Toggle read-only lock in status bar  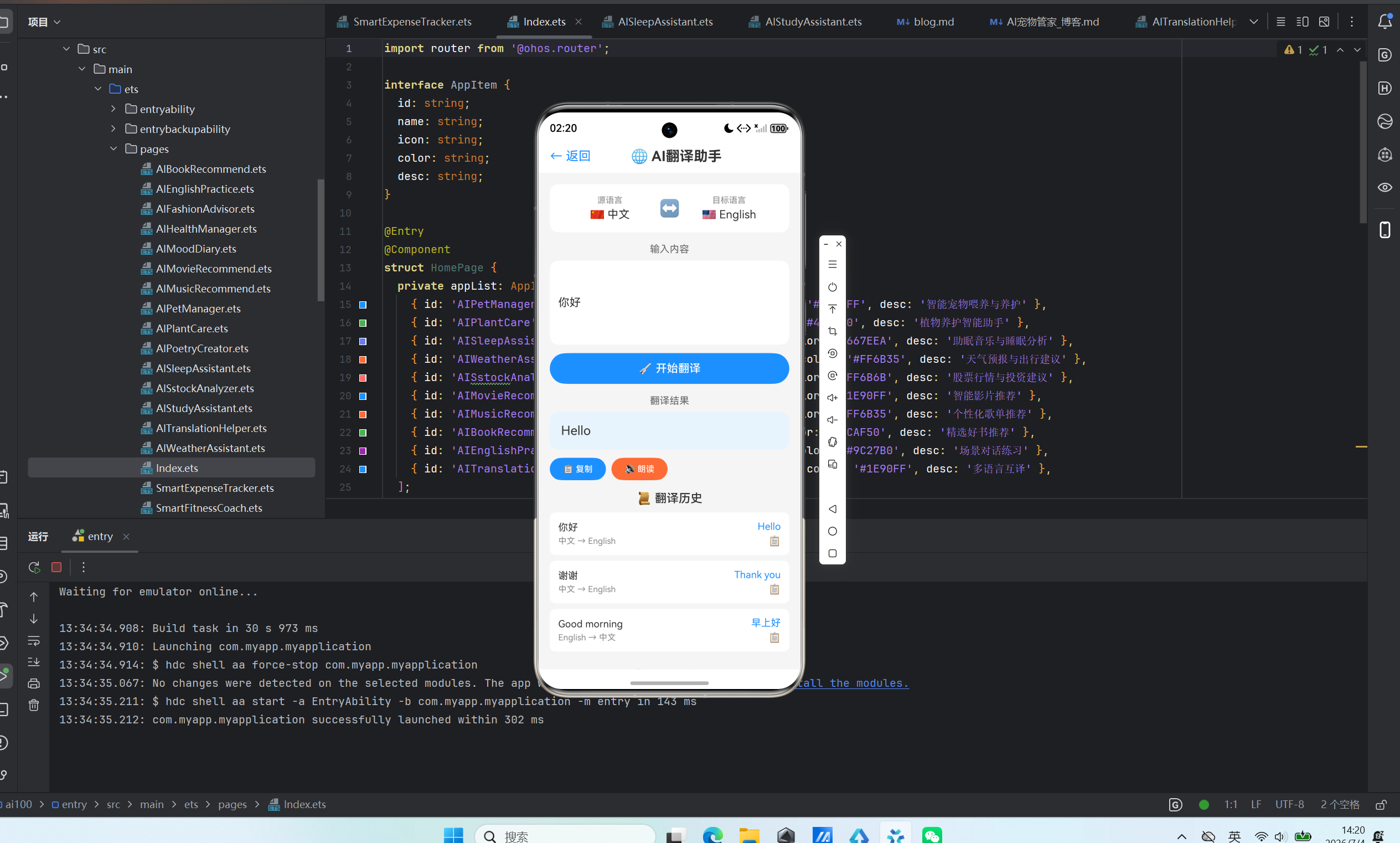(1381, 804)
